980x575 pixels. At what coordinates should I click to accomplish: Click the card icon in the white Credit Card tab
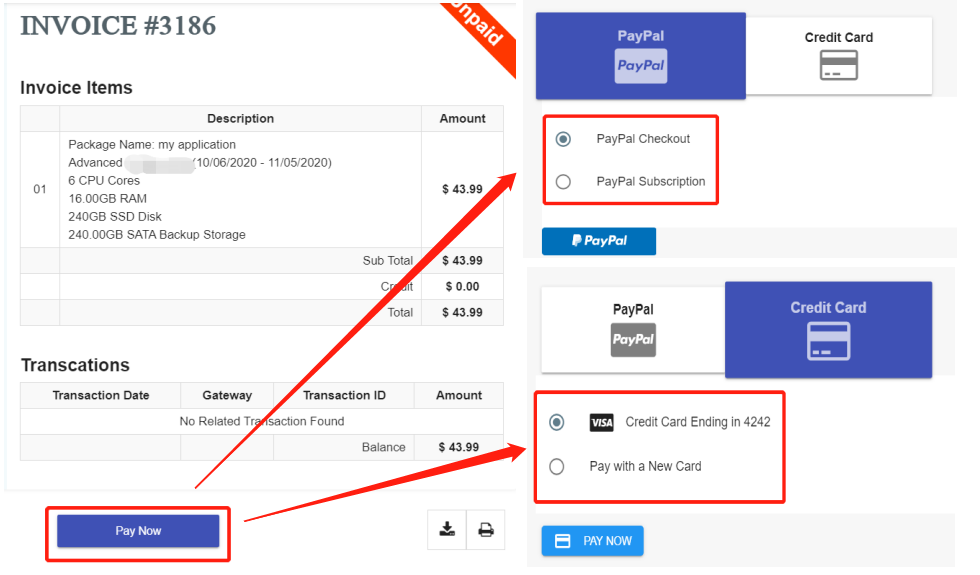[x=838, y=66]
